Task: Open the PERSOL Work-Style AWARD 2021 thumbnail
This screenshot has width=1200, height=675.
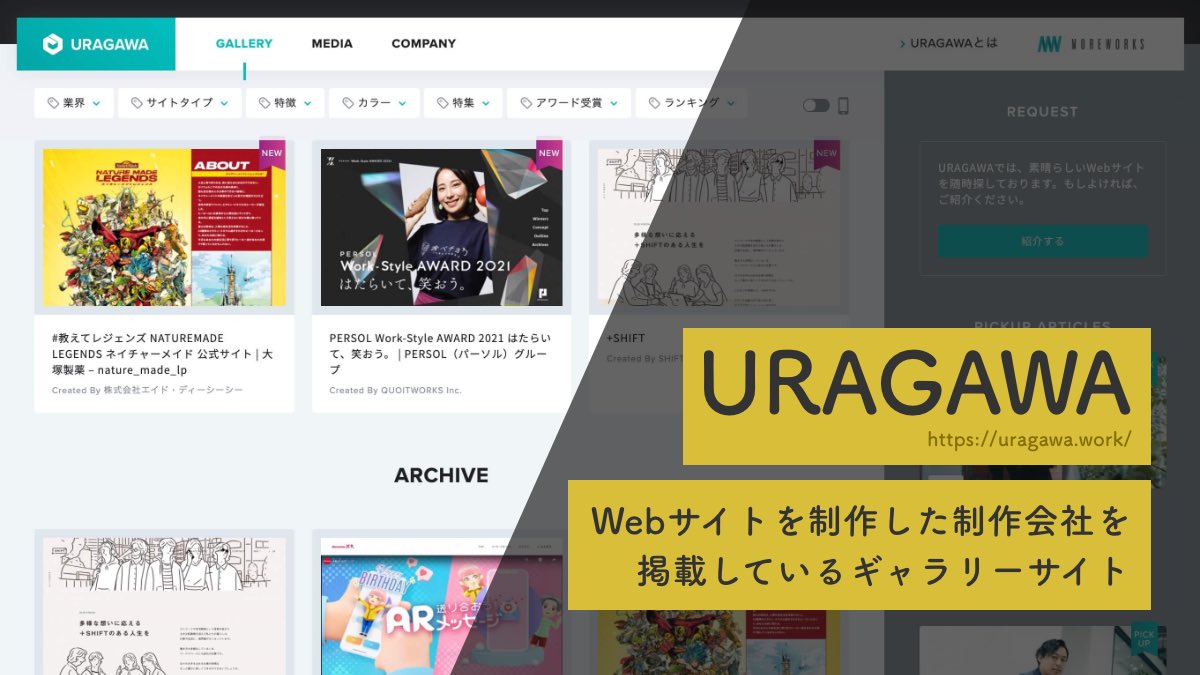Action: click(x=441, y=228)
